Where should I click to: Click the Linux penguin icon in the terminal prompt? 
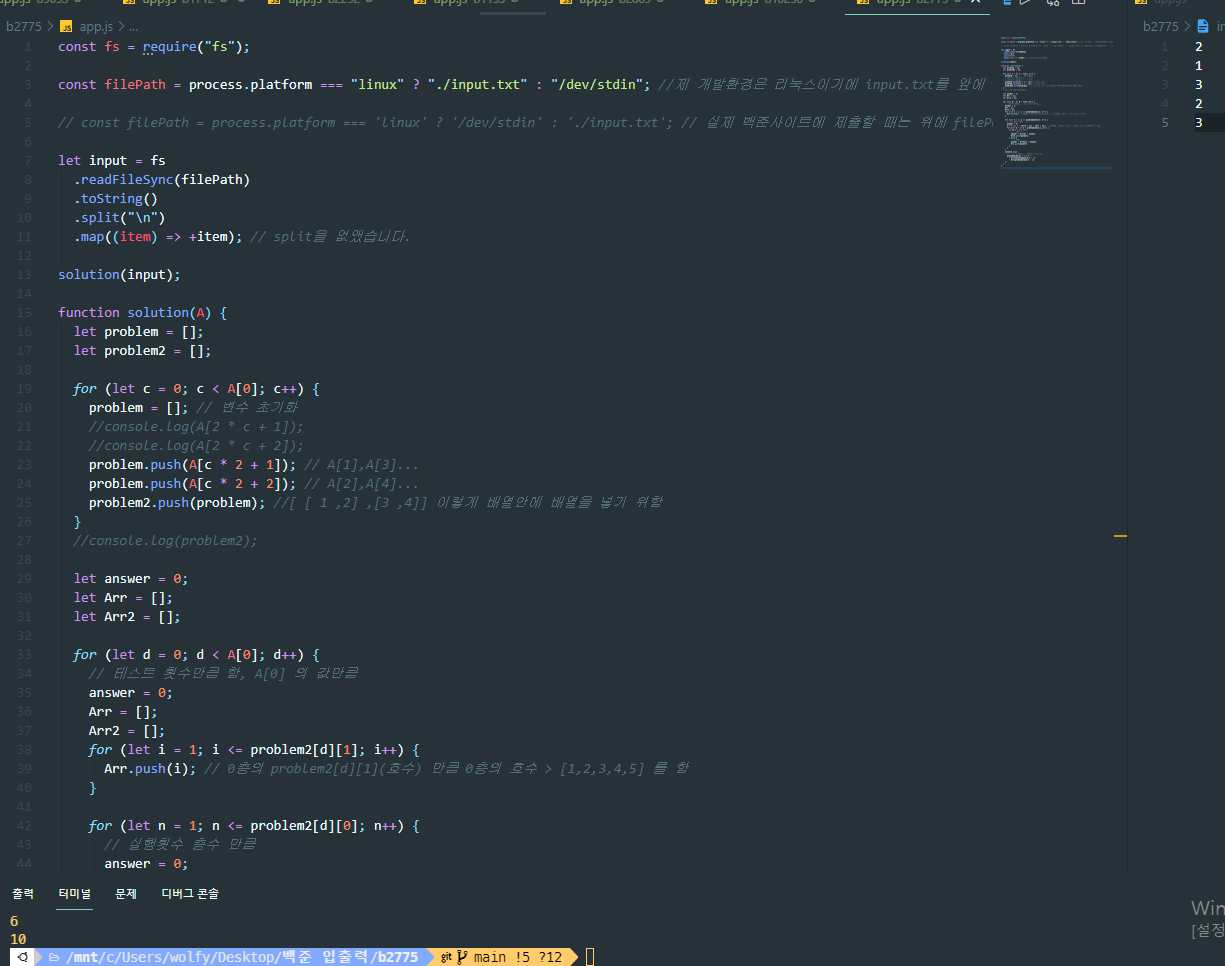click(x=21, y=957)
